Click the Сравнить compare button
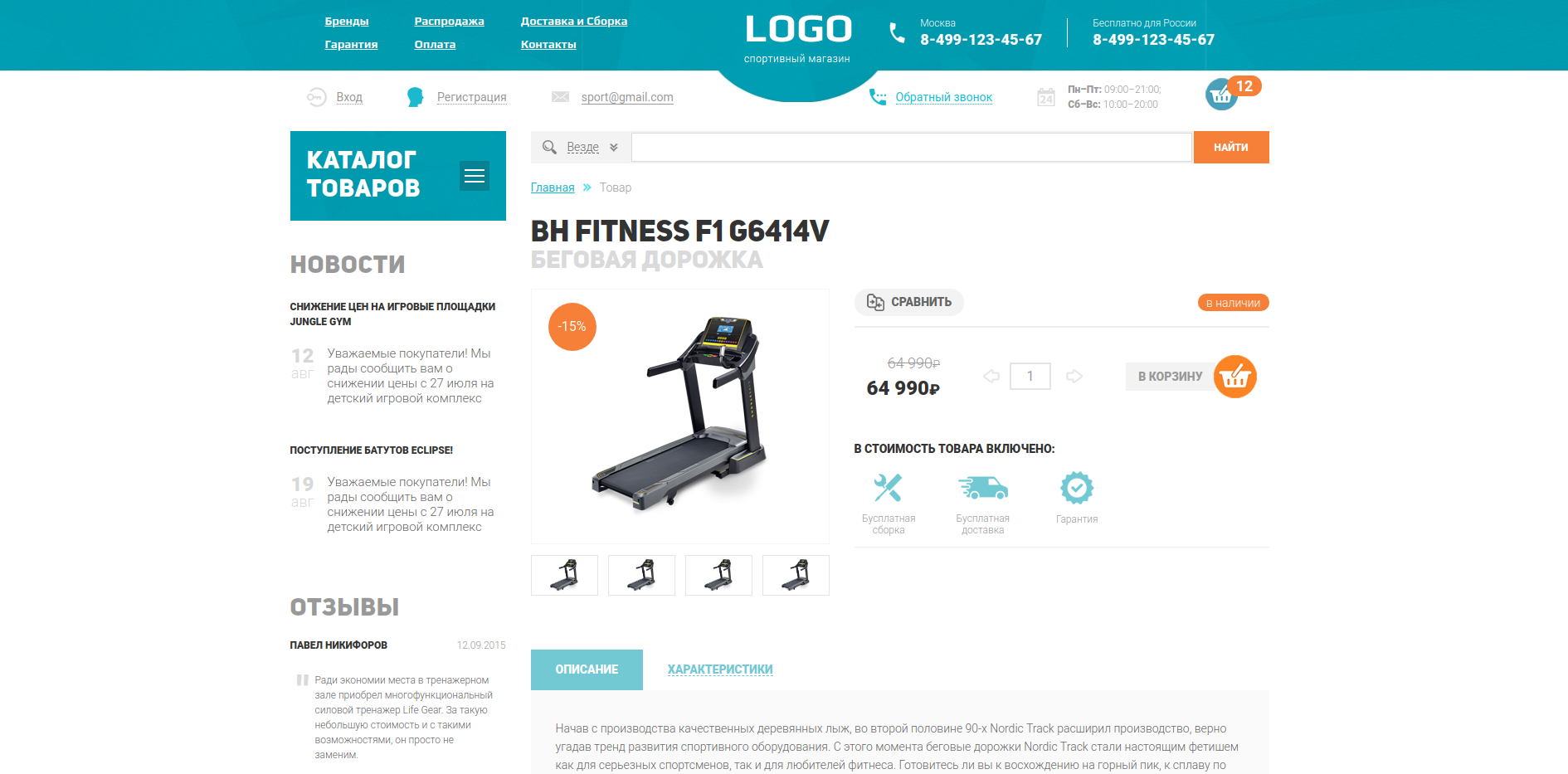The height and width of the screenshot is (774, 1568). tap(909, 302)
